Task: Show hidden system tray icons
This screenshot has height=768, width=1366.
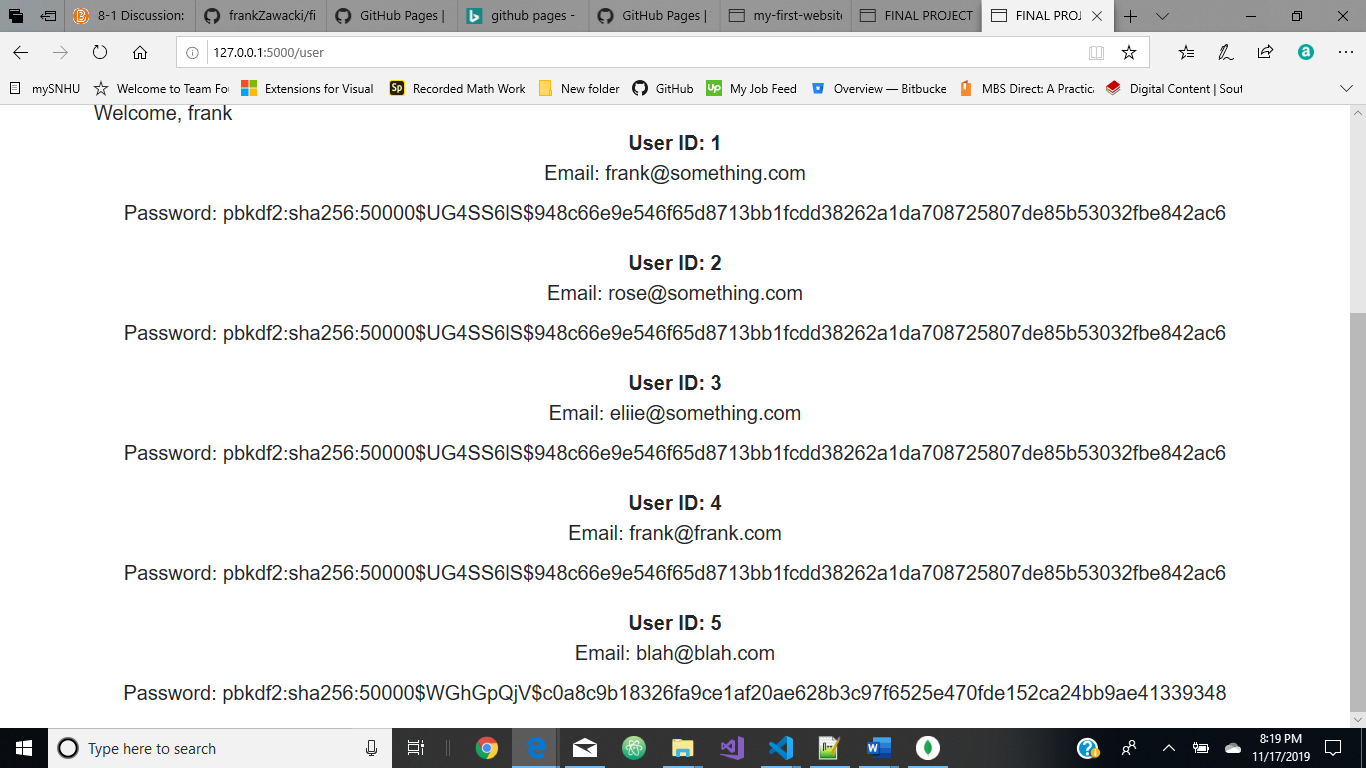Action: coord(1168,748)
